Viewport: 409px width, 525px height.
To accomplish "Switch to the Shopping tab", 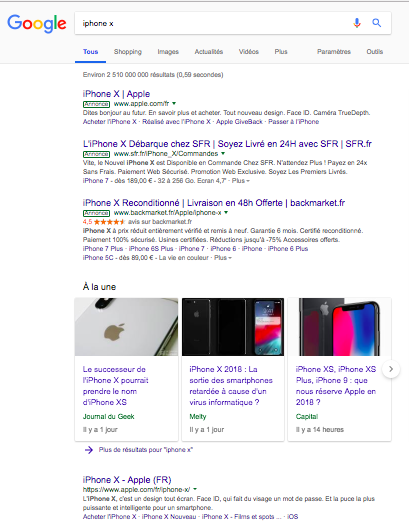I will 128,52.
